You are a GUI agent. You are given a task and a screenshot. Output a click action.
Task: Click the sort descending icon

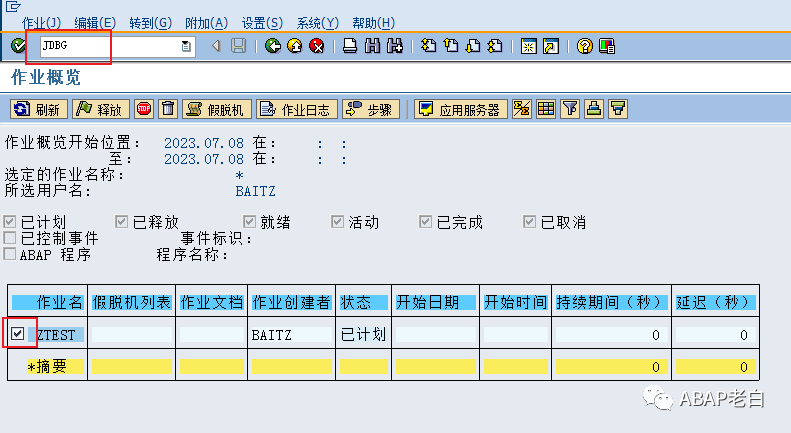pos(618,109)
